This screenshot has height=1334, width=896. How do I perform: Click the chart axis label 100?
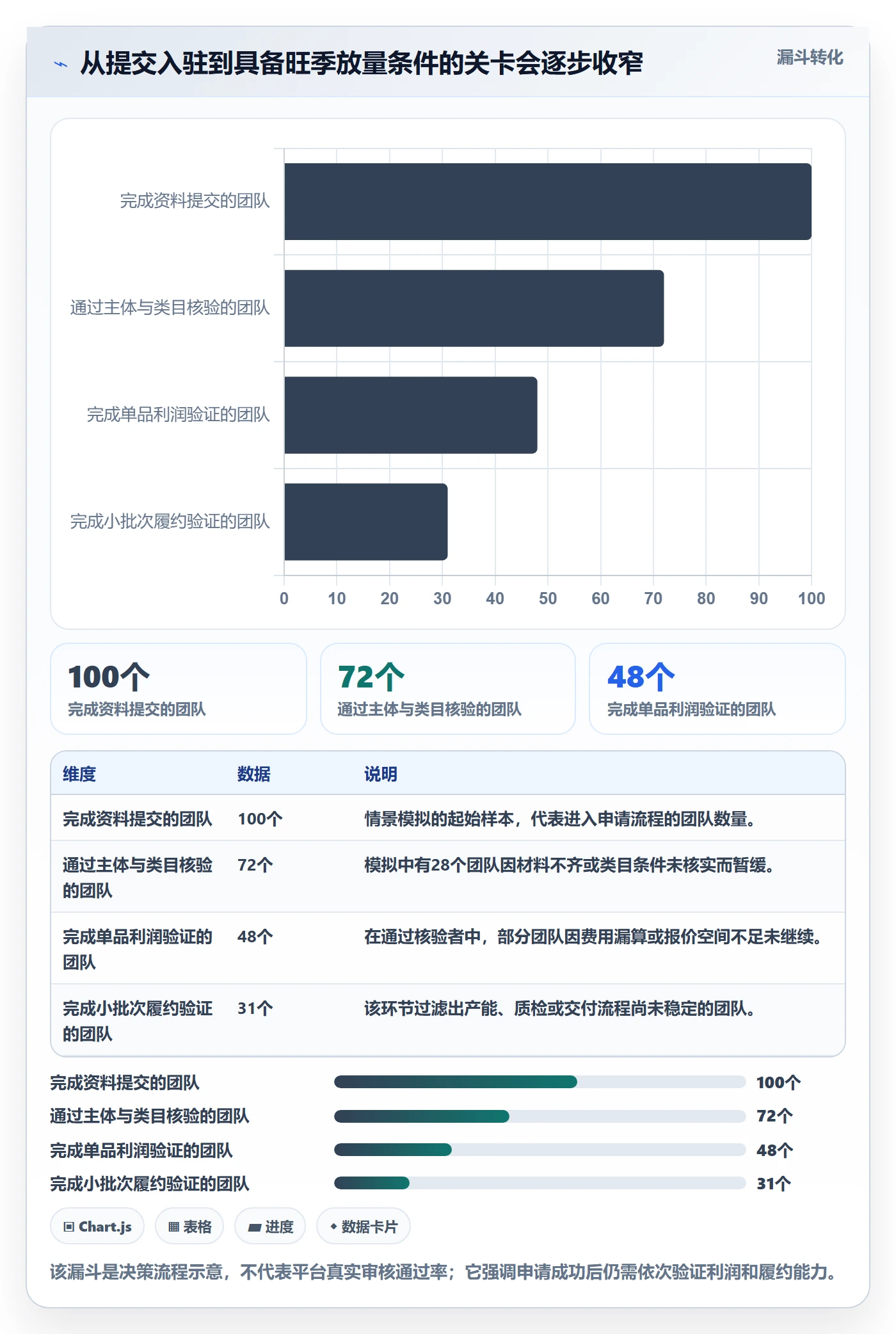click(812, 599)
